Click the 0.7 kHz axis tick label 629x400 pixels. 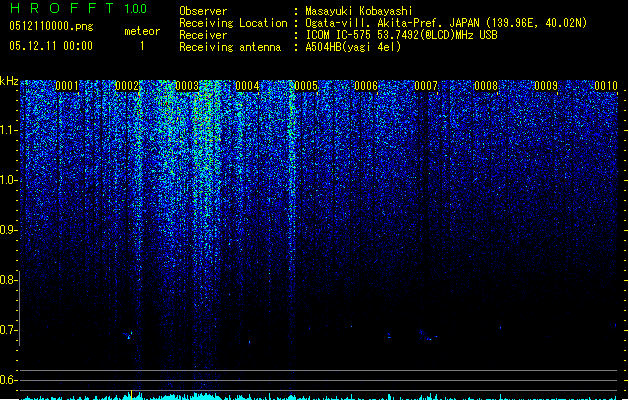pyautogui.click(x=8, y=330)
